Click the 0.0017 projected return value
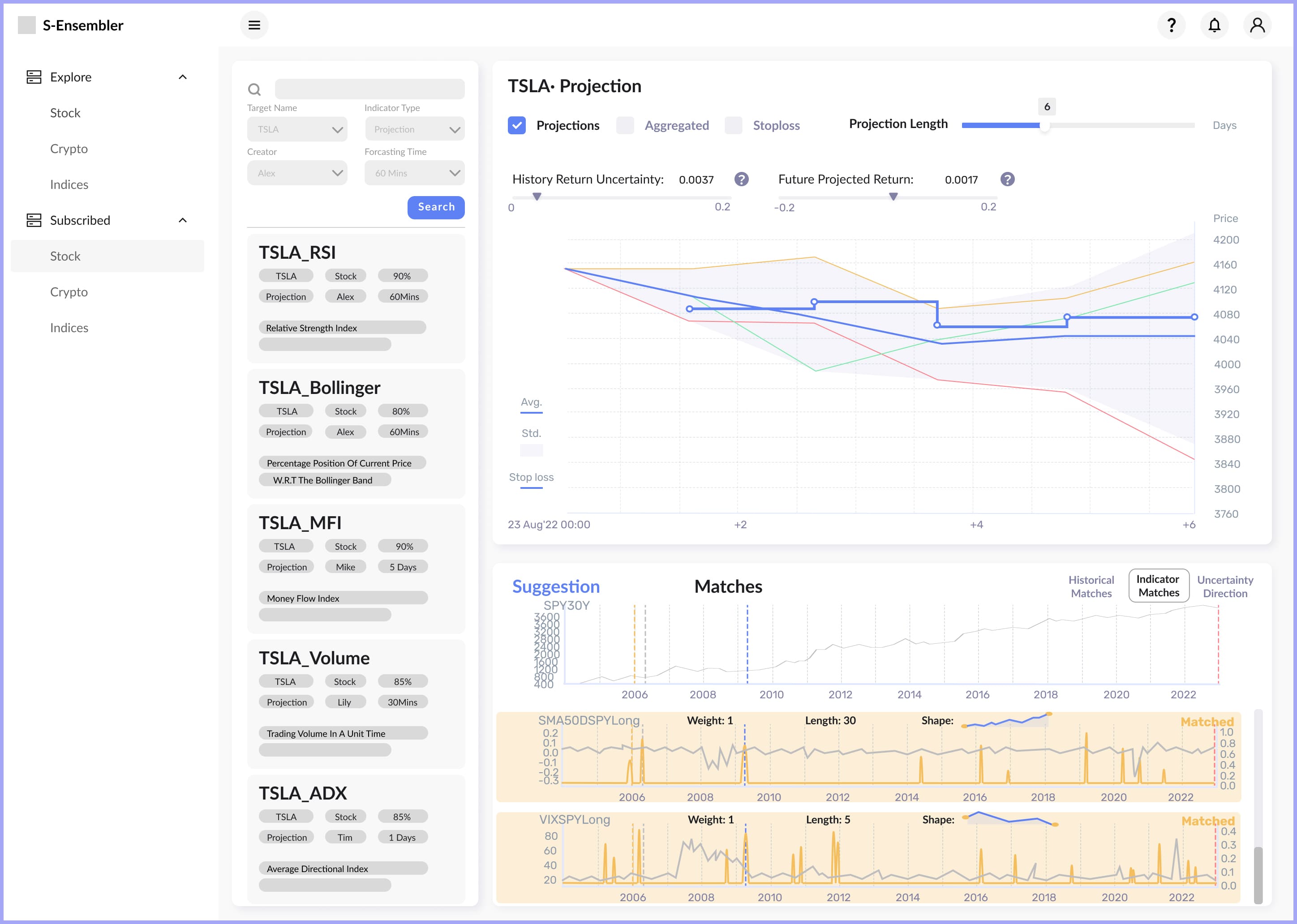1297x924 pixels. (961, 180)
